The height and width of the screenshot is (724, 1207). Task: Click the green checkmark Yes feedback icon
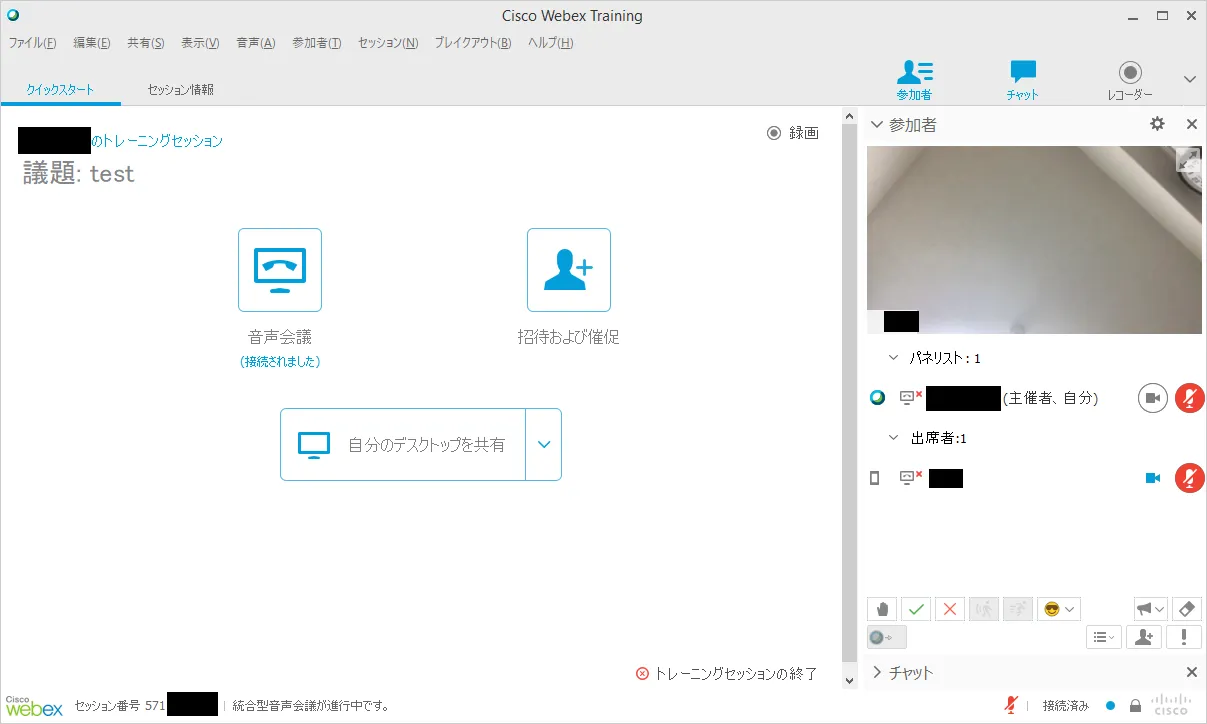coord(916,609)
